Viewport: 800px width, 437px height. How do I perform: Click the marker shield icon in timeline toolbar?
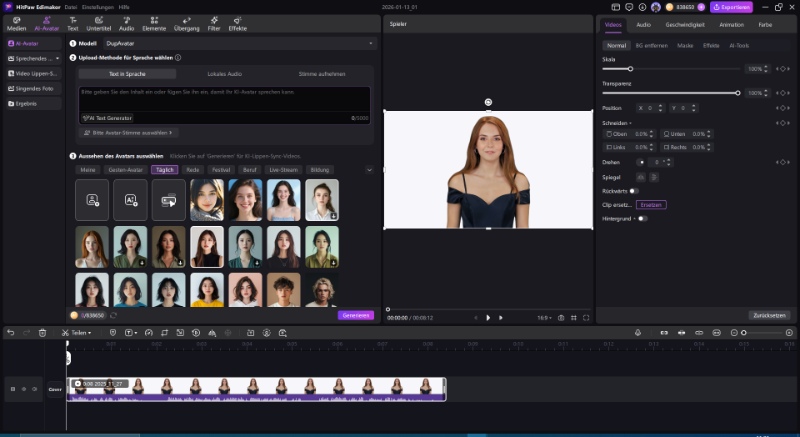point(113,332)
